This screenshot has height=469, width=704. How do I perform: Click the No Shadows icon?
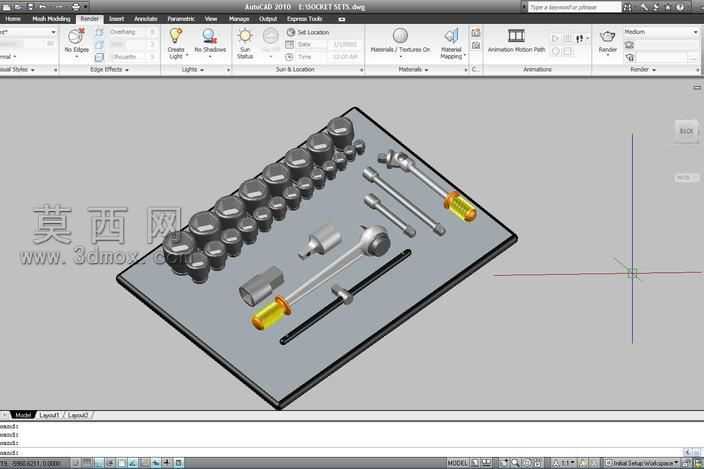tap(210, 36)
